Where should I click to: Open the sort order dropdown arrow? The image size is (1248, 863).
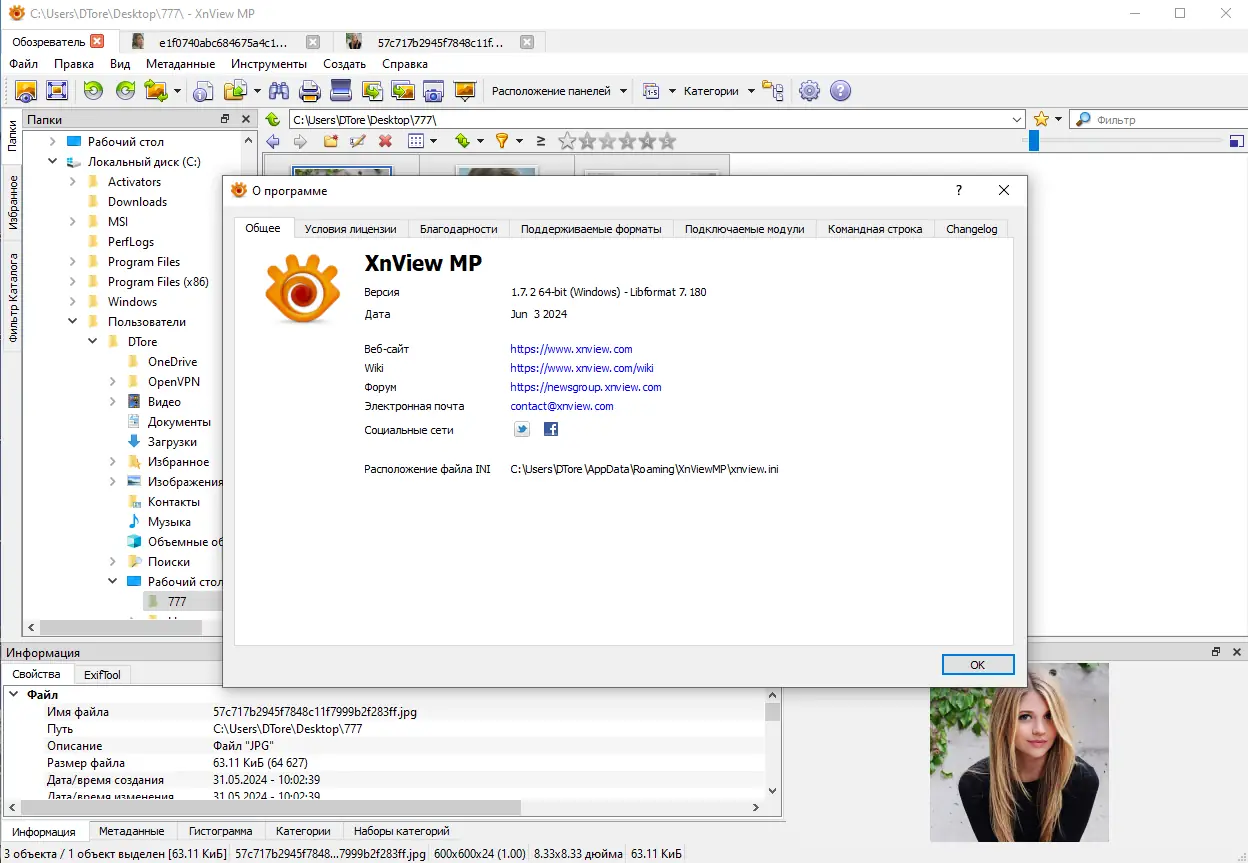(x=480, y=141)
